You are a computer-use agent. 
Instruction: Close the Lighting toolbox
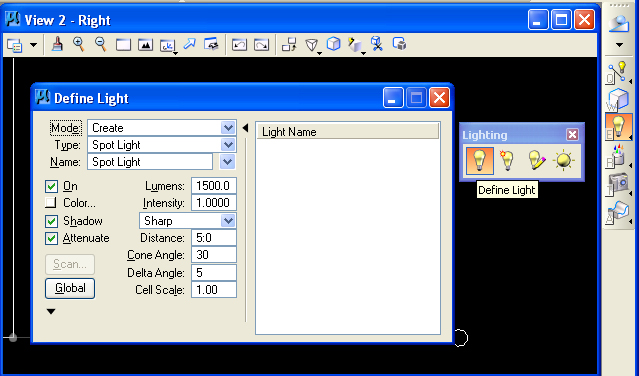tap(572, 134)
